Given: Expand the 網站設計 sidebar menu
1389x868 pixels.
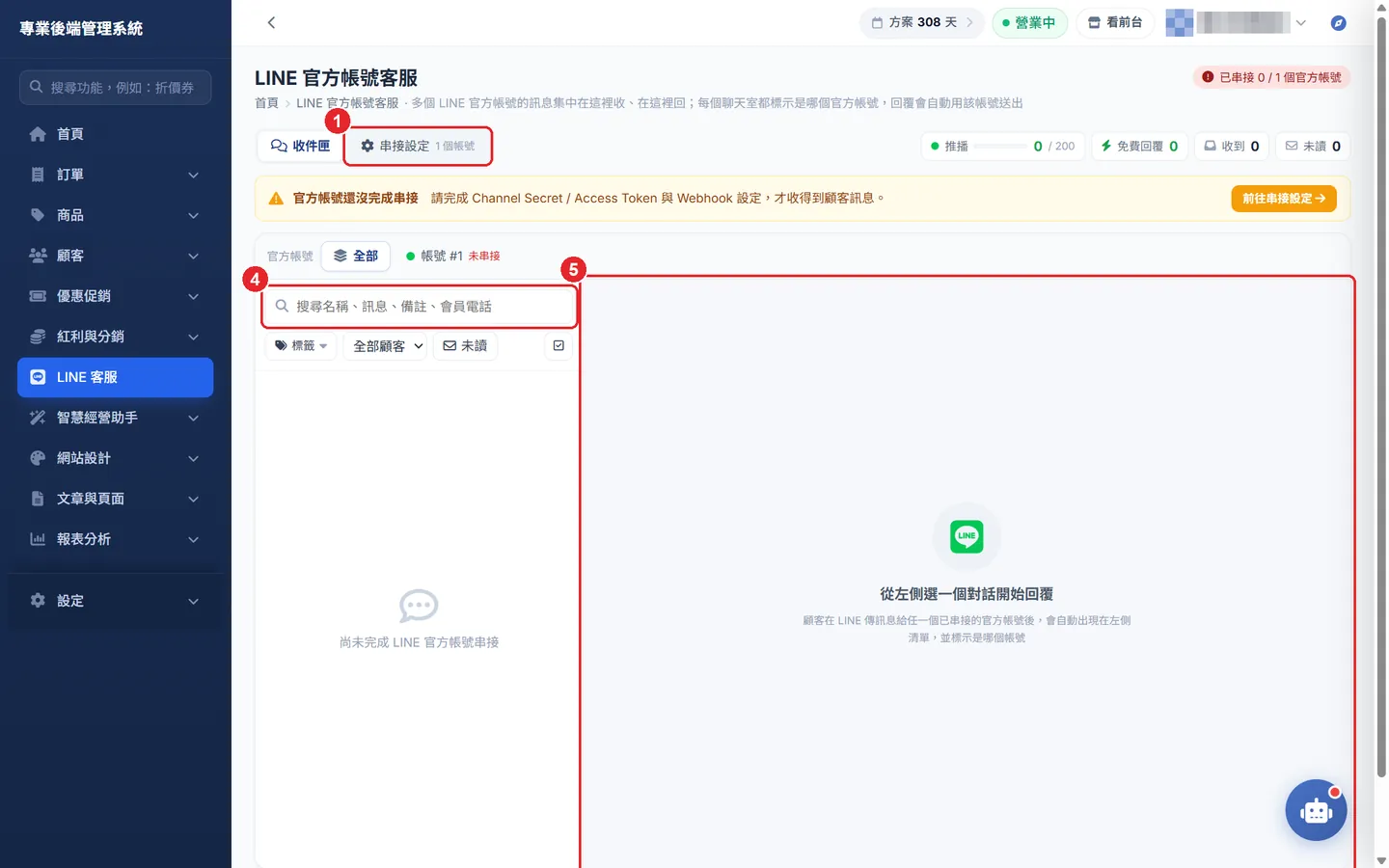Looking at the screenshot, I should pos(115,458).
